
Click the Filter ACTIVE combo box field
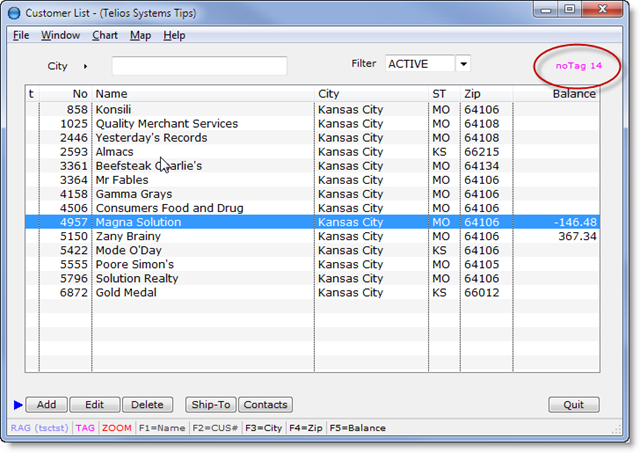(419, 64)
